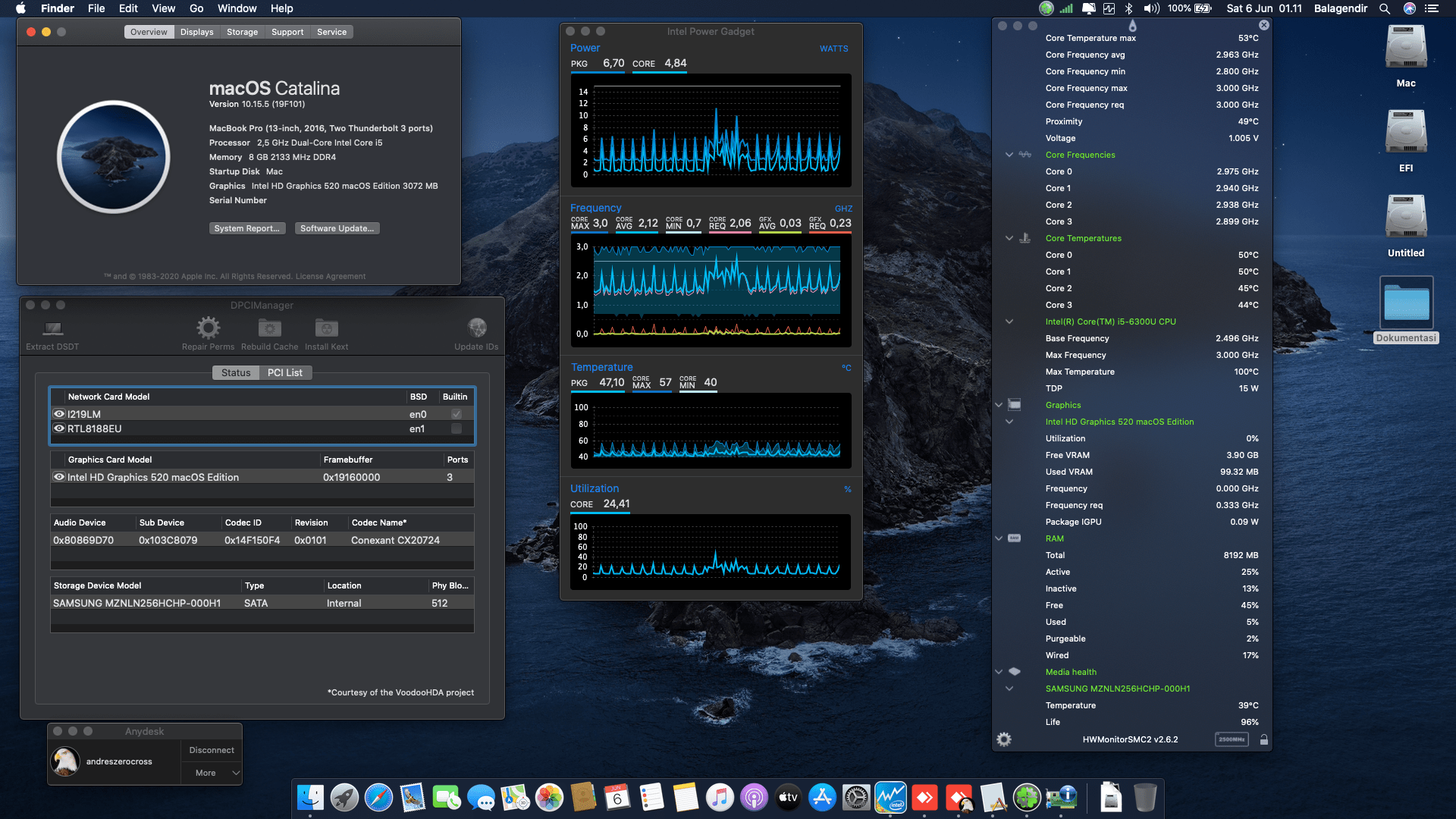Toggle the eye for Intel HD Graphics 520
1456x819 pixels.
(x=59, y=477)
